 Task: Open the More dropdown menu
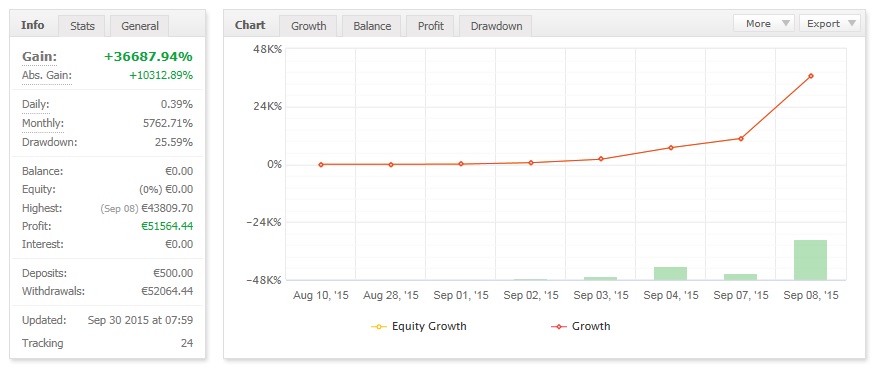(x=764, y=23)
